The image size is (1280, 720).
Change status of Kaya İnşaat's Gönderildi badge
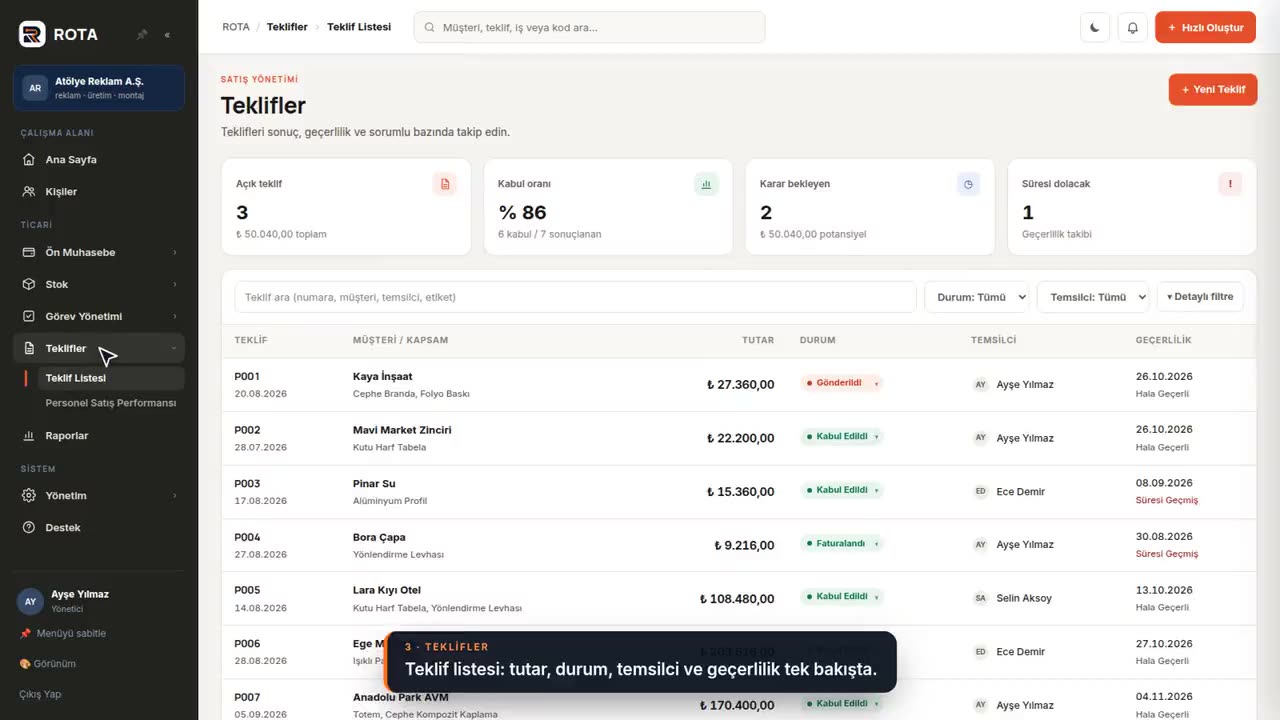(x=841, y=383)
